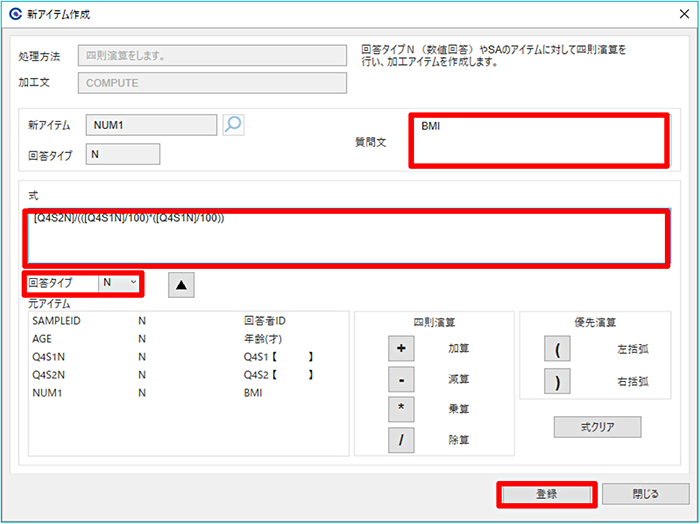Screen dimensions: 700x524
Task: Insert the multiply (乗算) asterisk operator
Action: (x=400, y=410)
